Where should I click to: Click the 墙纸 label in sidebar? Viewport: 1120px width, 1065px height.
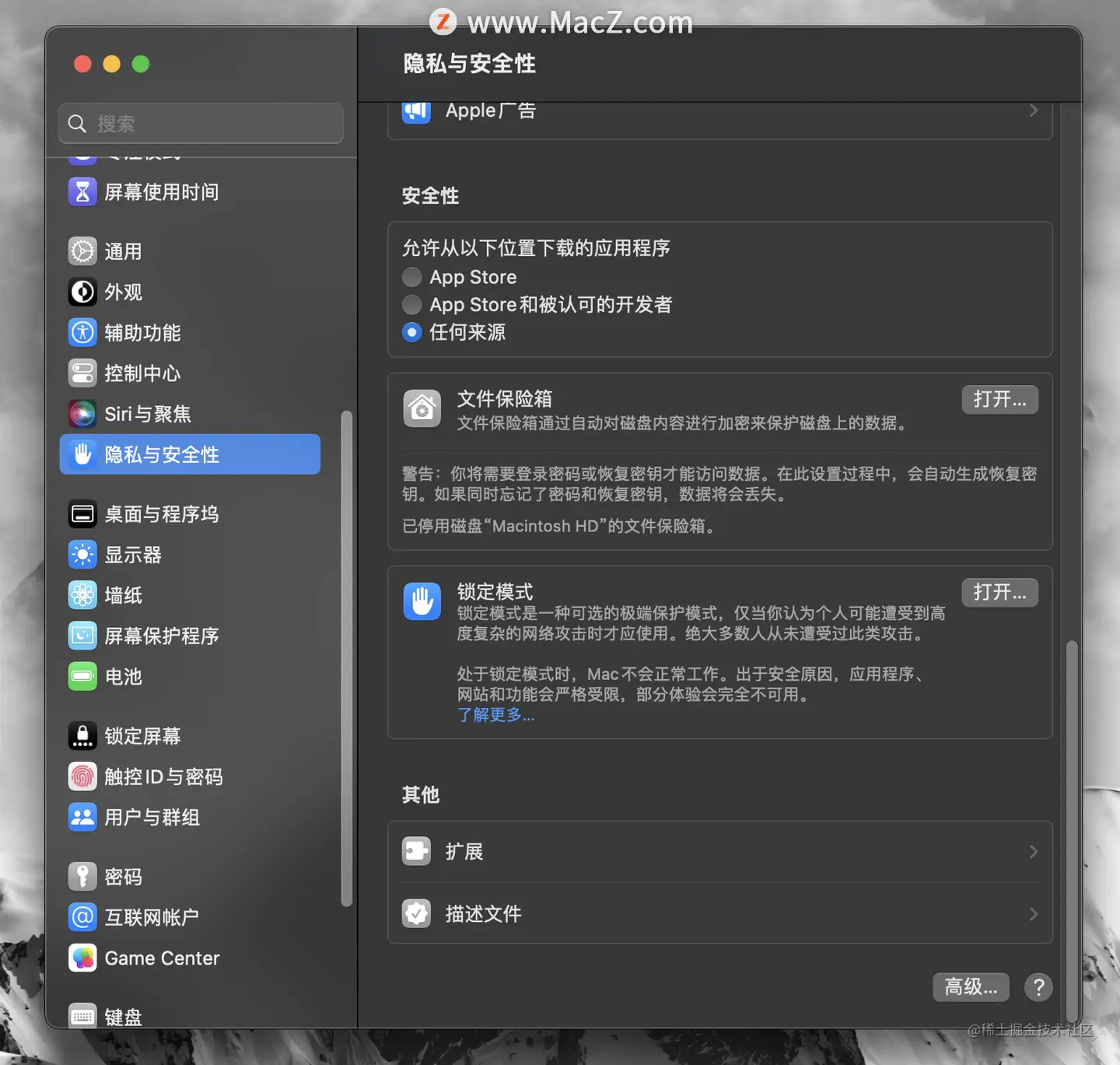[124, 595]
